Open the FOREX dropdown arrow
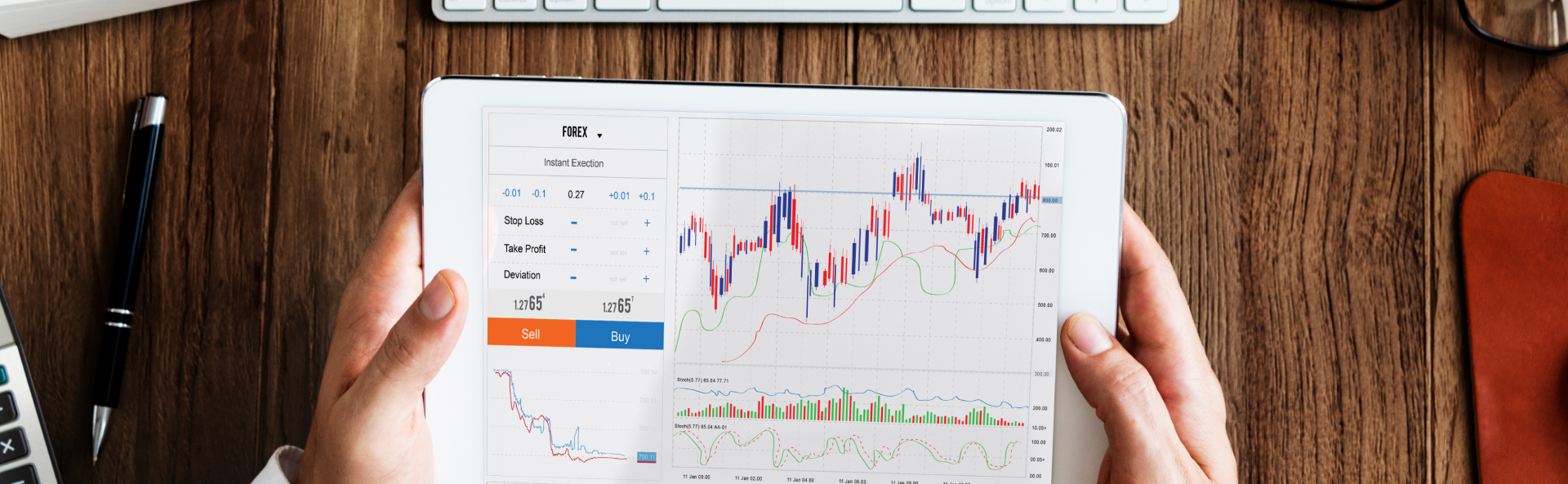1568x484 pixels. pos(599,135)
